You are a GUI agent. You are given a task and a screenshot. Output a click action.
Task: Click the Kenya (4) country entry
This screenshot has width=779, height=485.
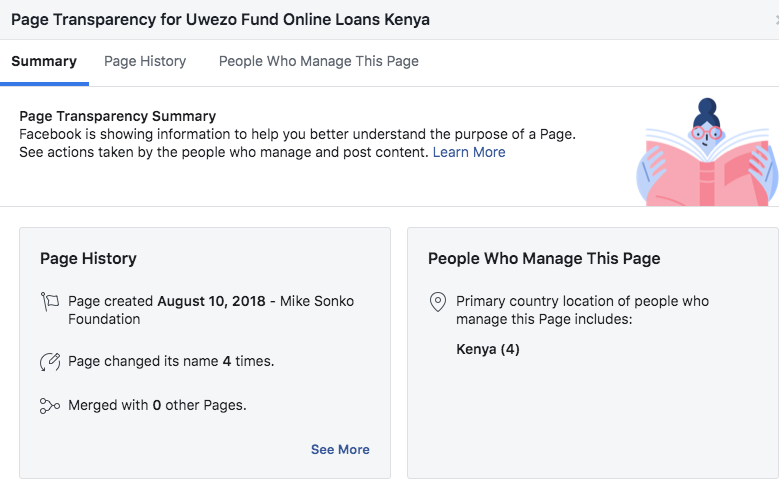(488, 349)
